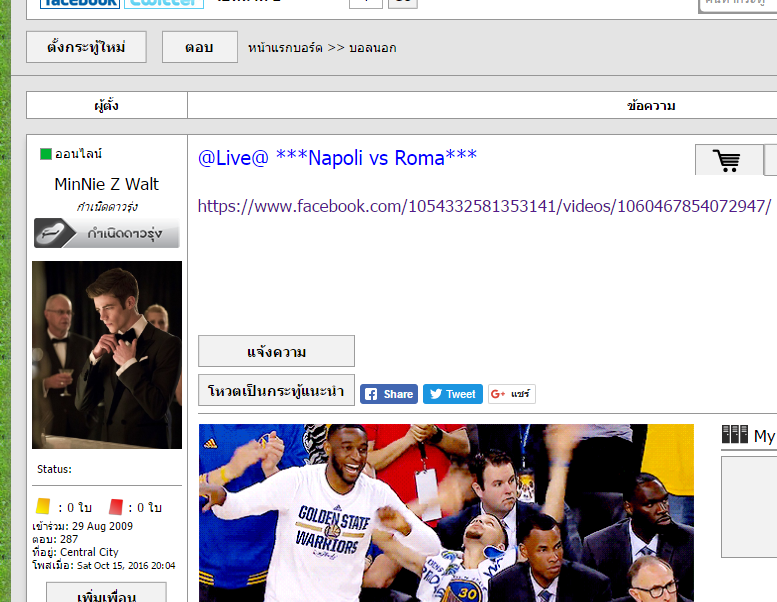Click the location text Central City
The width and height of the screenshot is (777, 602).
click(89, 552)
